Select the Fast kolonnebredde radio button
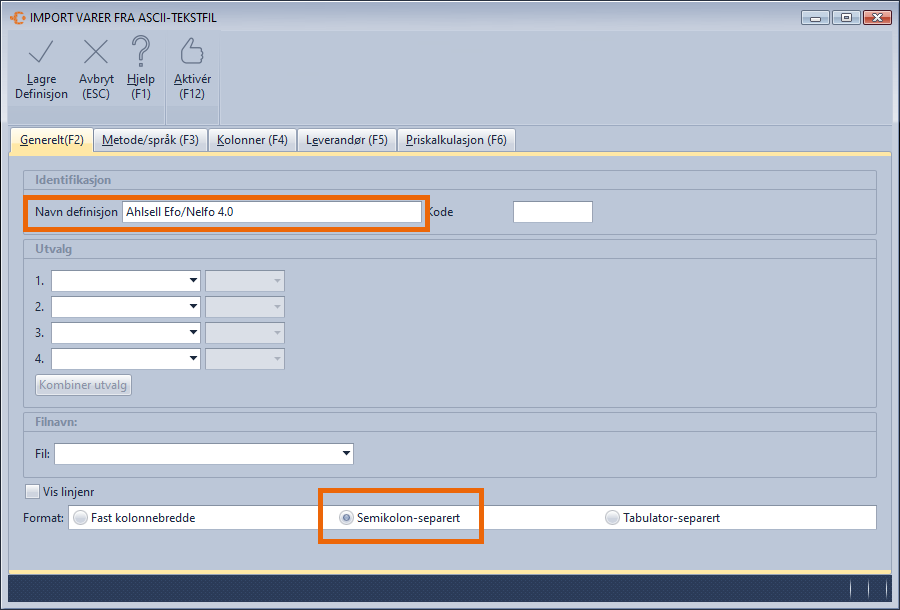The width and height of the screenshot is (900, 610). click(81, 518)
